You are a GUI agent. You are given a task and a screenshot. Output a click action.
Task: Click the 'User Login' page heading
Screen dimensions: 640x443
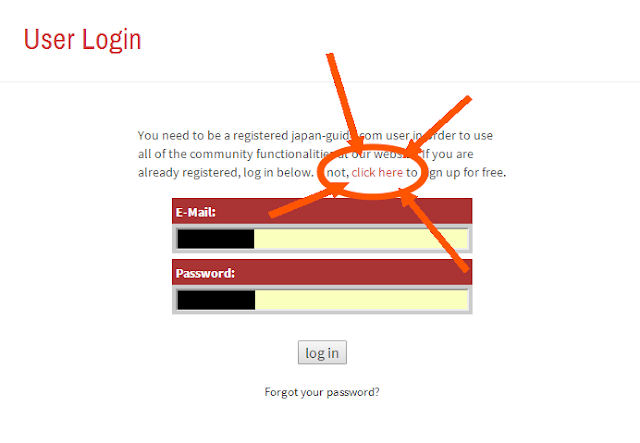point(82,40)
